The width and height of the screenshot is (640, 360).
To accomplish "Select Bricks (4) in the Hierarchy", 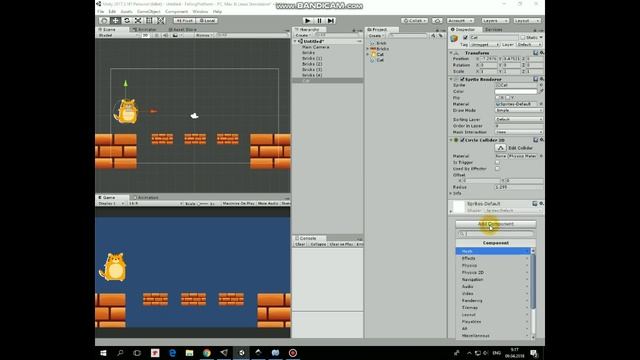I will click(312, 75).
